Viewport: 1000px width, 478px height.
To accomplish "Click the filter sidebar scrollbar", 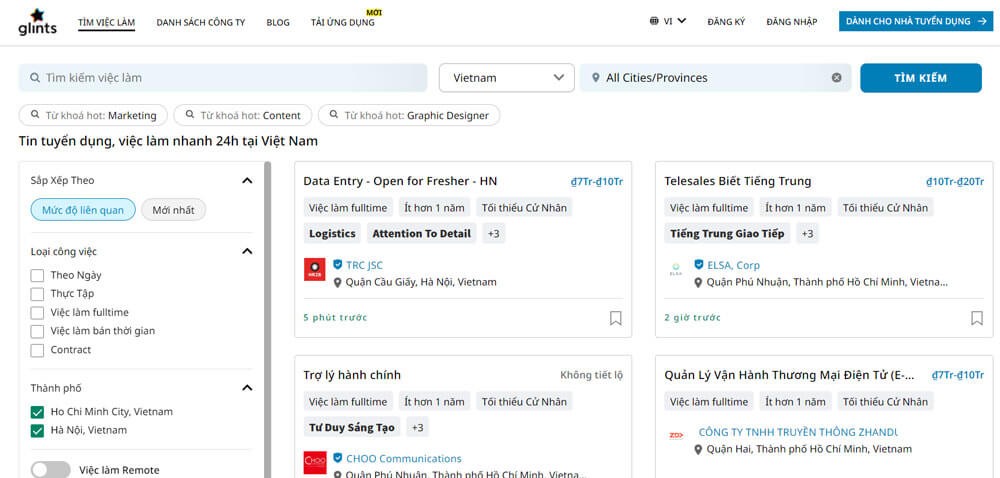I will point(267,319).
